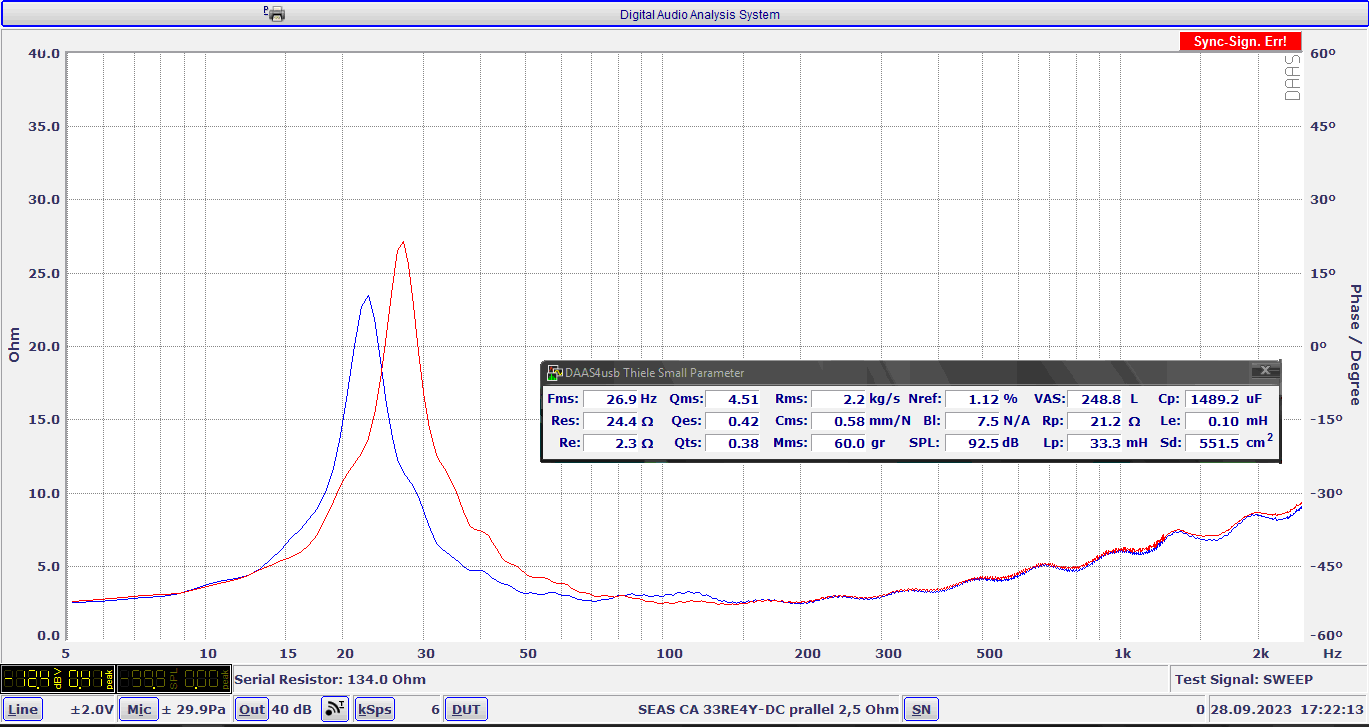1369x727 pixels.
Task: Click the DAAS4usb Thiele Small window icon
Action: click(554, 373)
